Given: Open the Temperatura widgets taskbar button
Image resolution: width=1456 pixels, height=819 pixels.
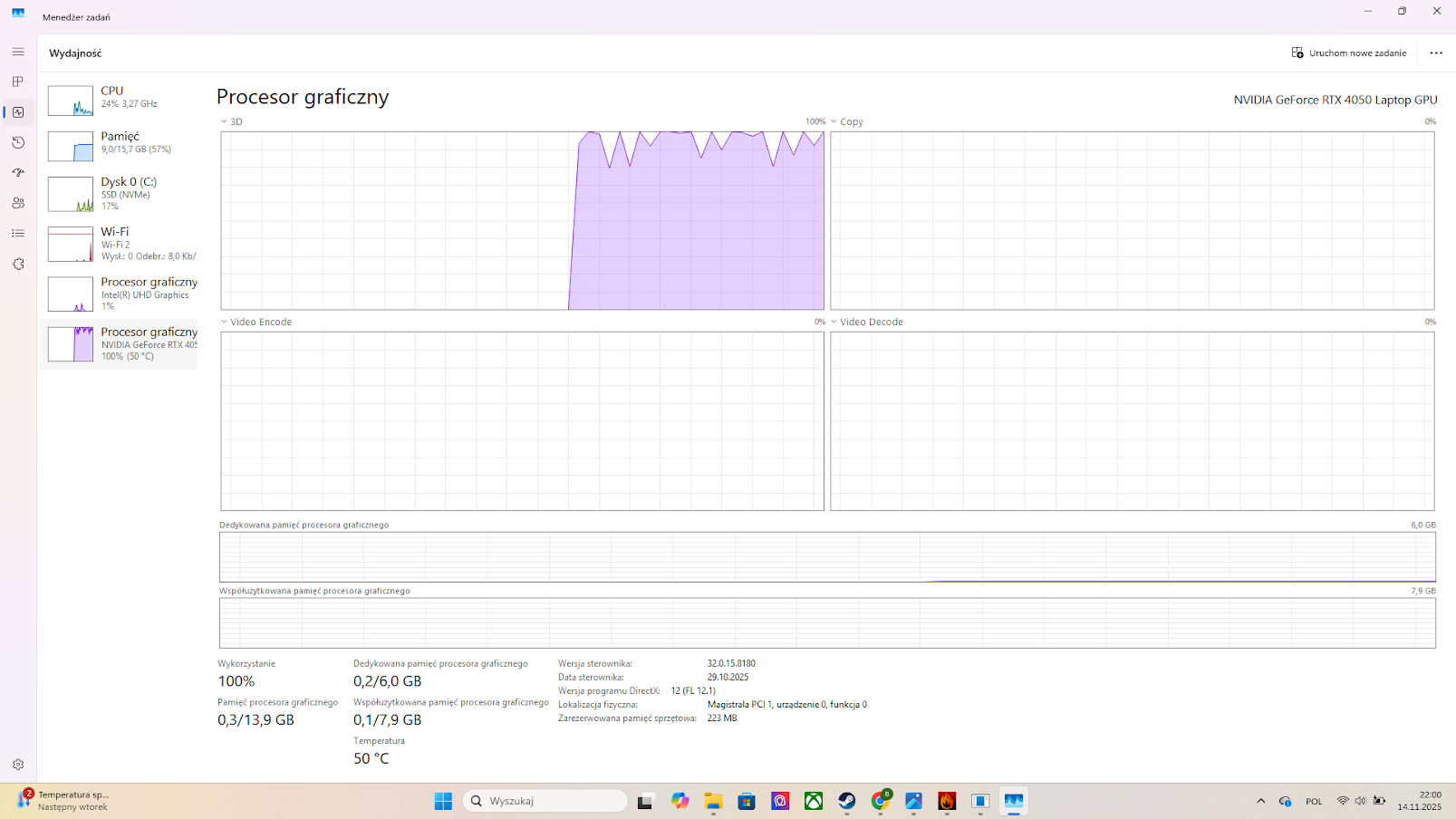Looking at the screenshot, I should click(x=63, y=801).
